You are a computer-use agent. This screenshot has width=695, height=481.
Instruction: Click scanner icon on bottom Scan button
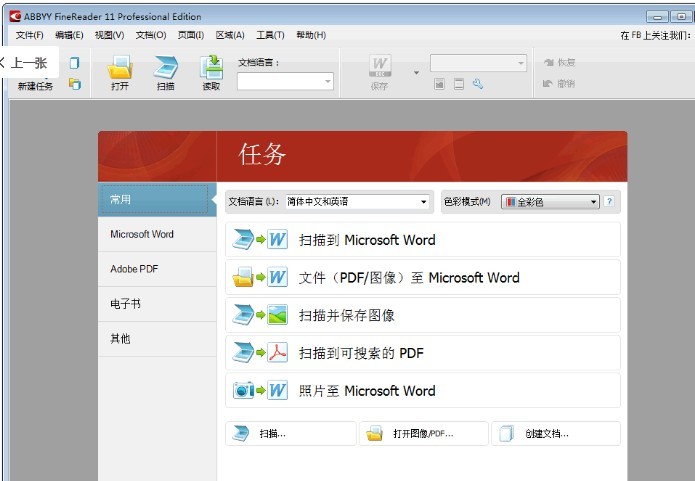point(241,433)
